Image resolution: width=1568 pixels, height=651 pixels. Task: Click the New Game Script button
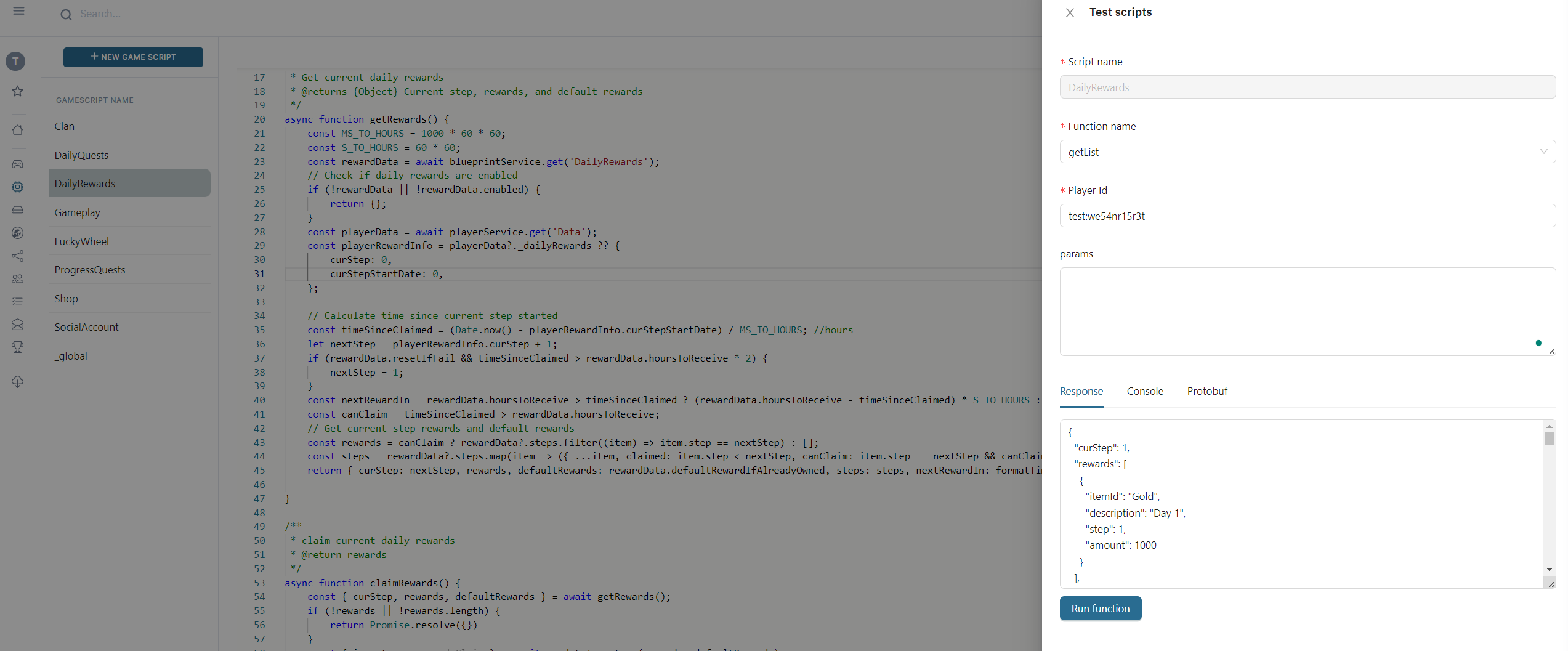tap(133, 57)
